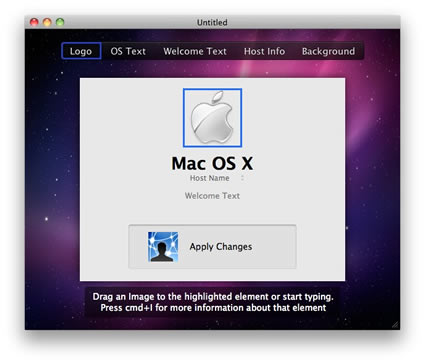Open the Welcome Text tab
Screen dimensions: 425x364
[195, 51]
